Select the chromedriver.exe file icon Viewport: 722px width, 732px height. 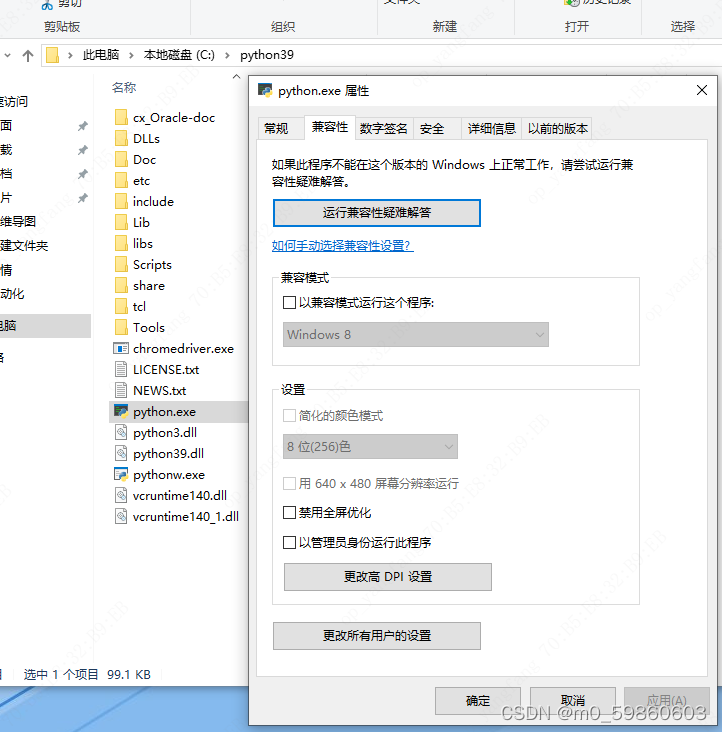coord(121,349)
